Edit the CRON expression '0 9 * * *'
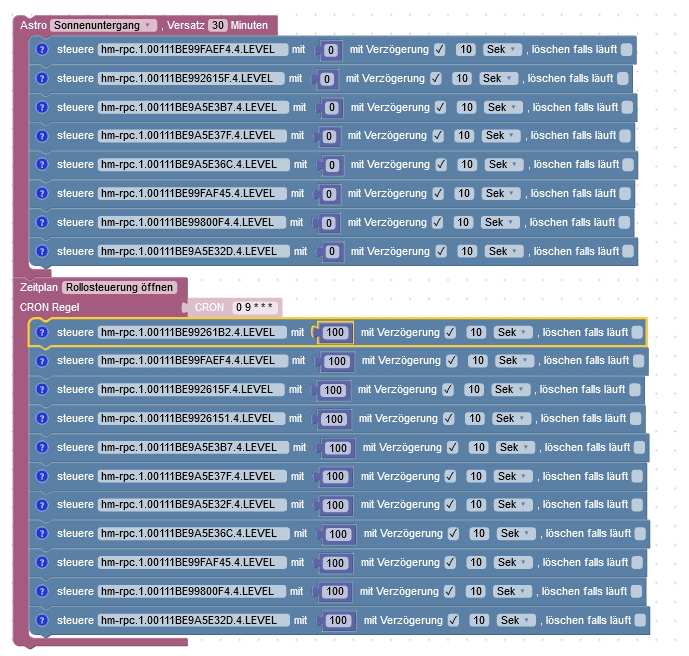The height and width of the screenshot is (656, 689). [x=255, y=307]
